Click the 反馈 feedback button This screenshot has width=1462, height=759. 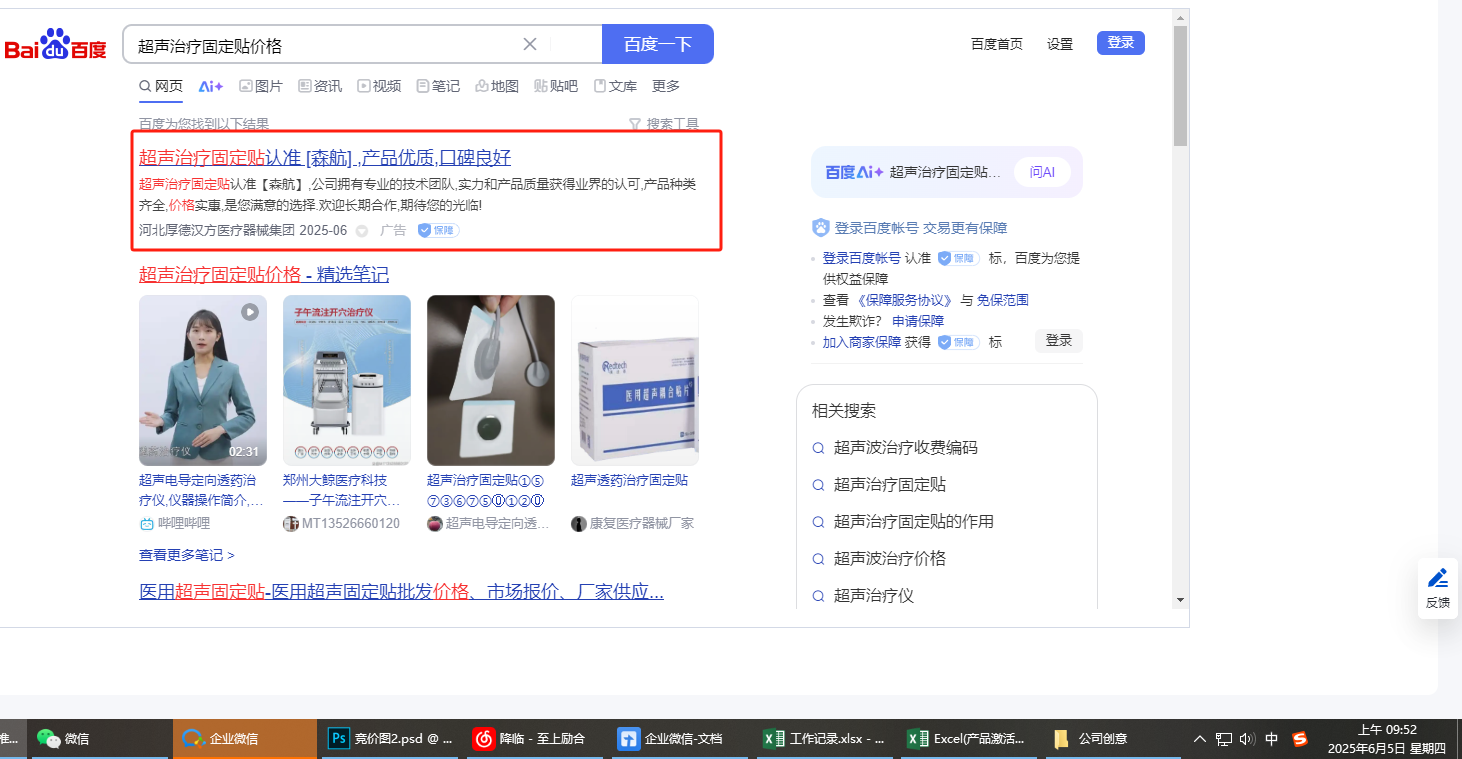coord(1438,588)
